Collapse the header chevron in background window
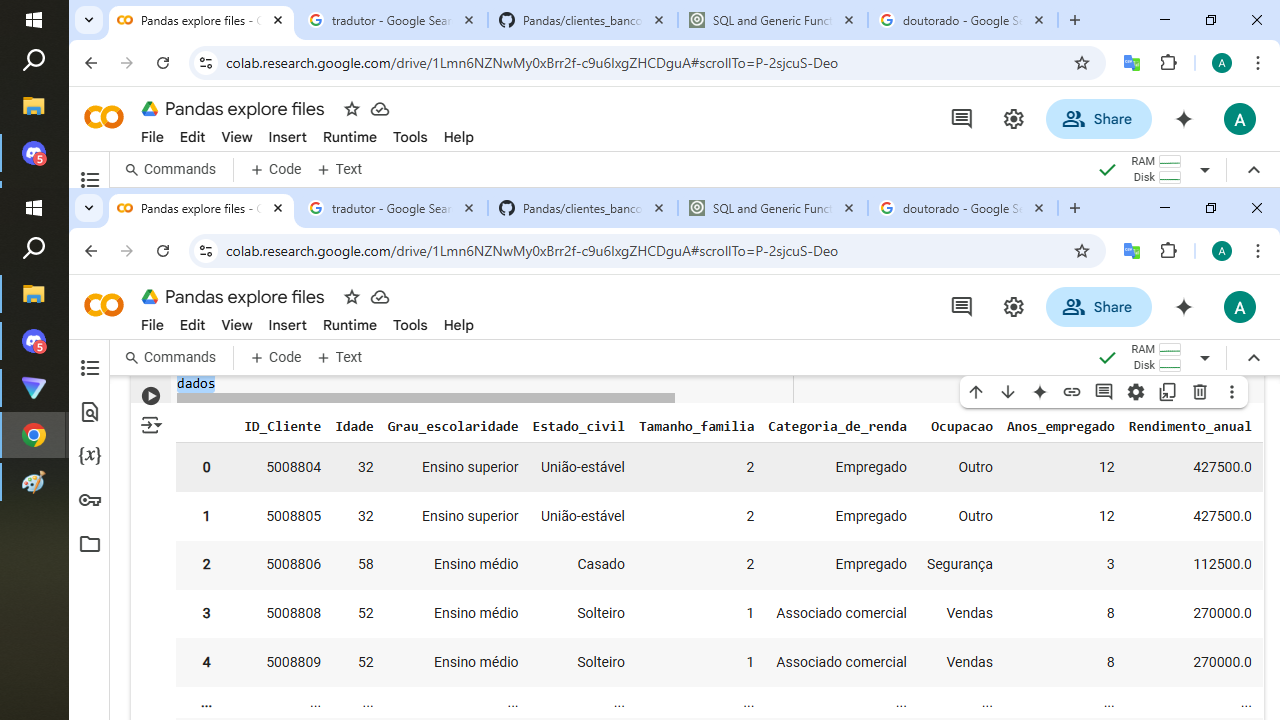The image size is (1280, 720). (1254, 170)
